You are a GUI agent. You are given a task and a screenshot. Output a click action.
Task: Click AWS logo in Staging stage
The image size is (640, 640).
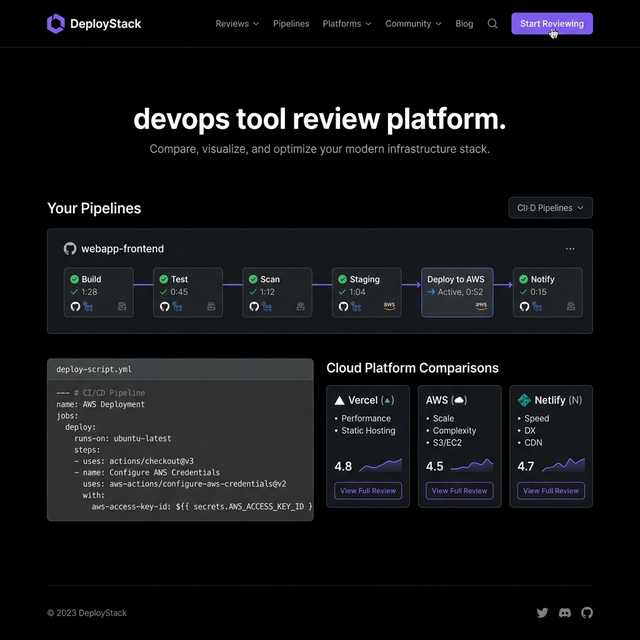(x=389, y=306)
